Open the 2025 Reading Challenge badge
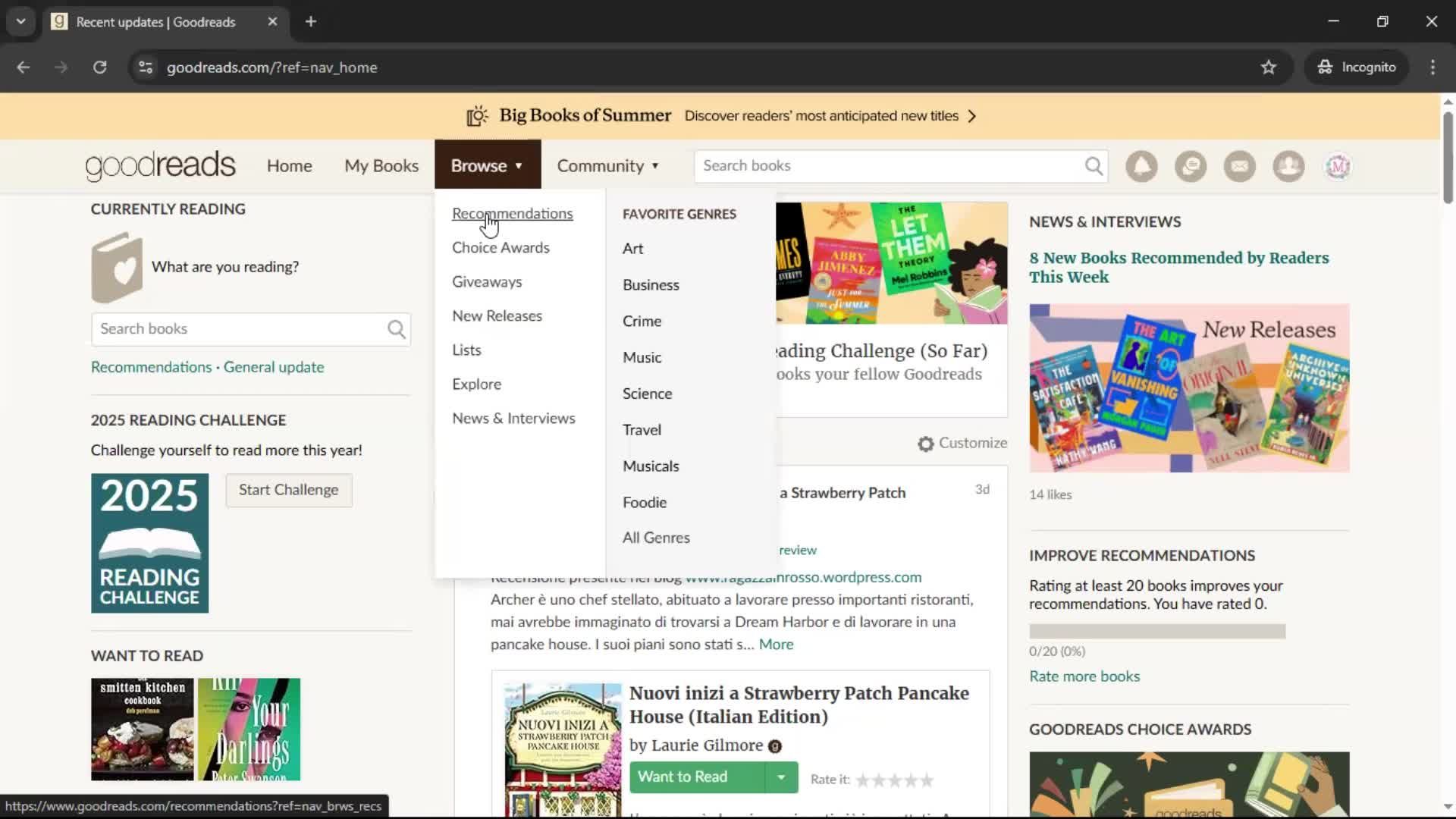 149,544
